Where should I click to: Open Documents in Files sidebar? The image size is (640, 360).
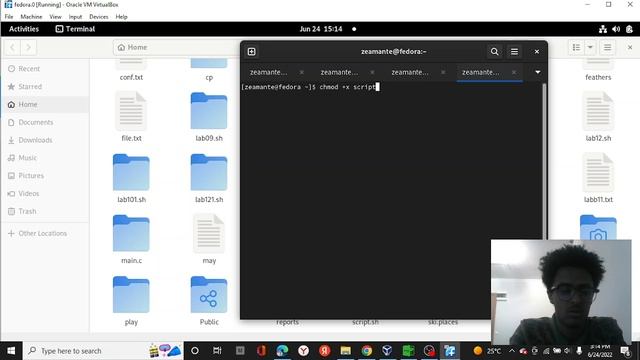(45, 122)
